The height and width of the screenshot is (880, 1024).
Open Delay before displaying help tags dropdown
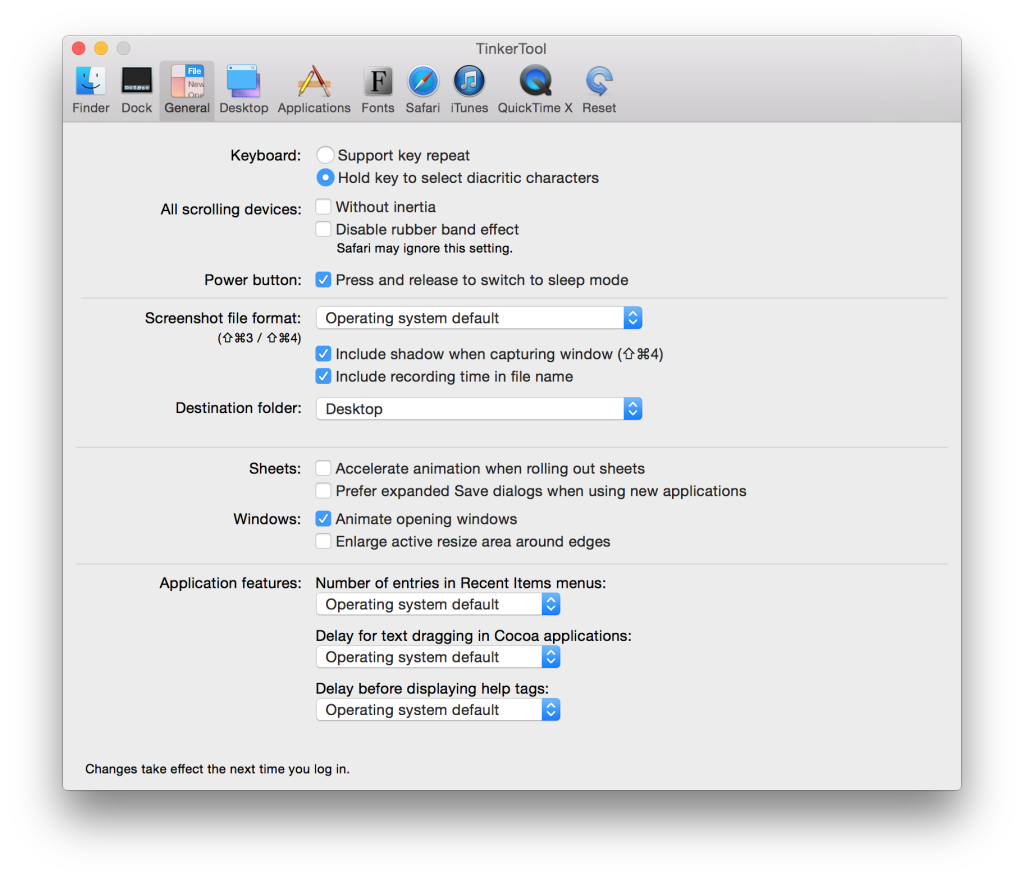click(438, 710)
